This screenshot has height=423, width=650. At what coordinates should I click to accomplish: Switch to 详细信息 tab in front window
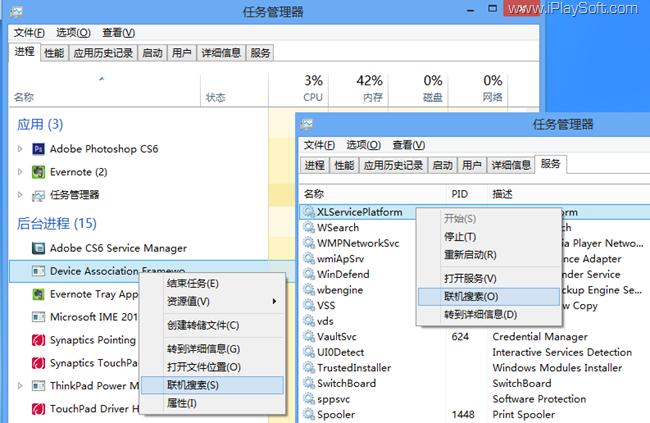click(x=511, y=165)
